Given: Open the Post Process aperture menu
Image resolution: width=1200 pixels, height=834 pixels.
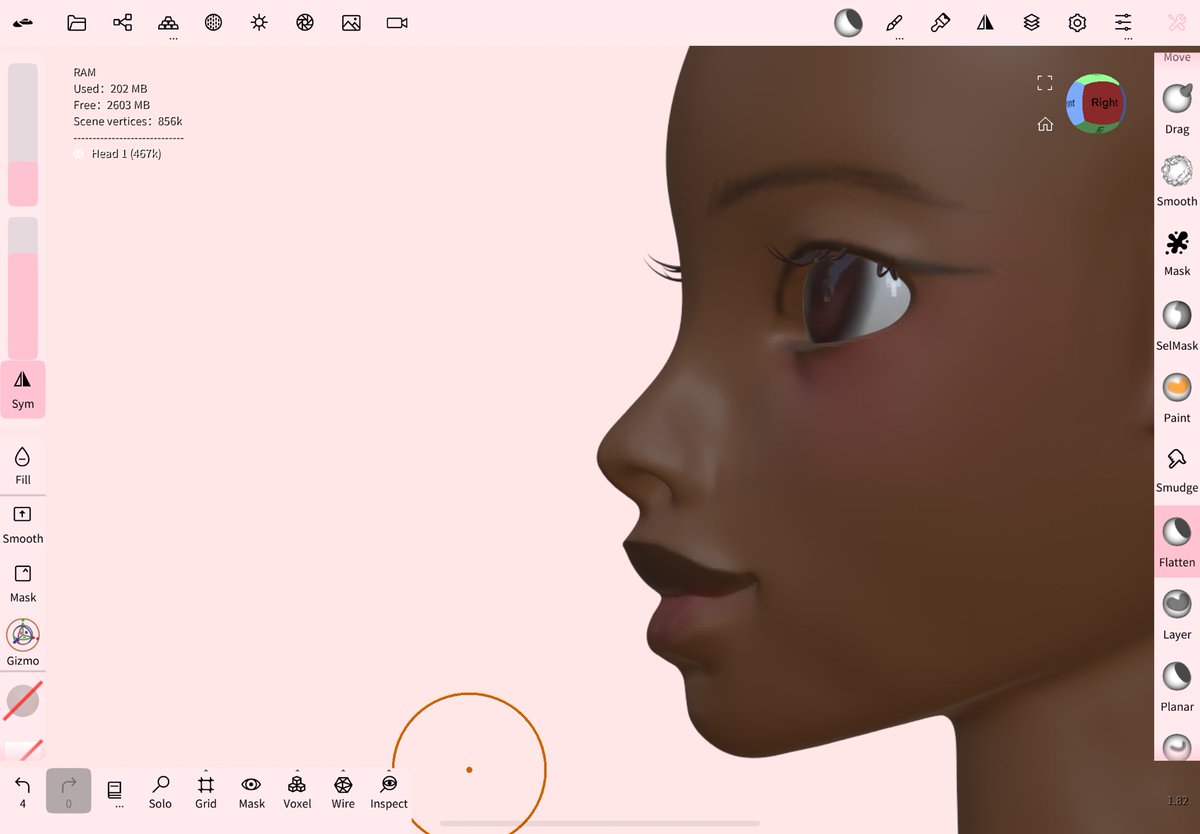Looking at the screenshot, I should pos(305,22).
